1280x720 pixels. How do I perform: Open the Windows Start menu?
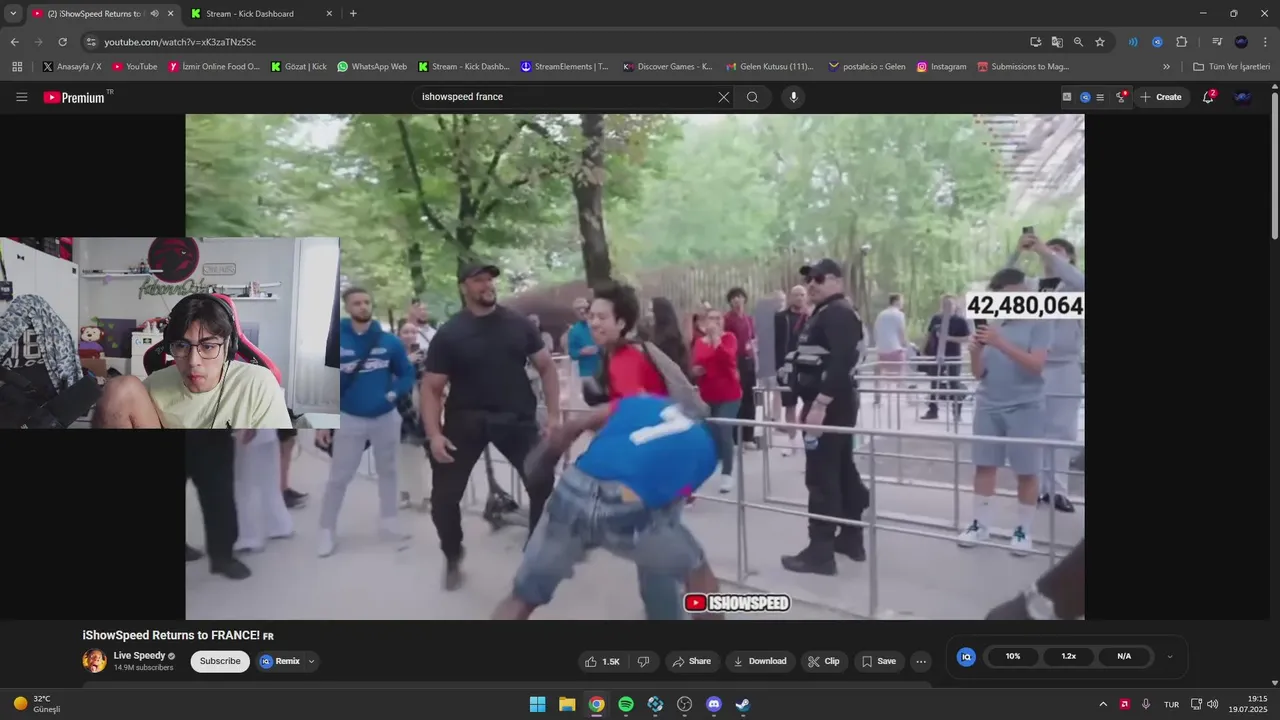[537, 704]
